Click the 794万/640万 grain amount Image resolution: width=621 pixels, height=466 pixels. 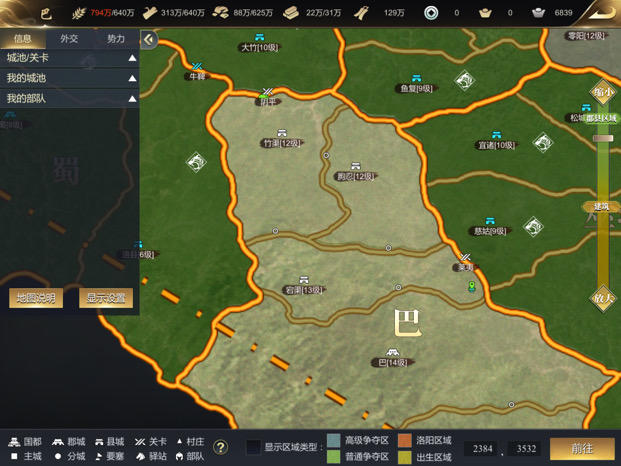(x=112, y=13)
